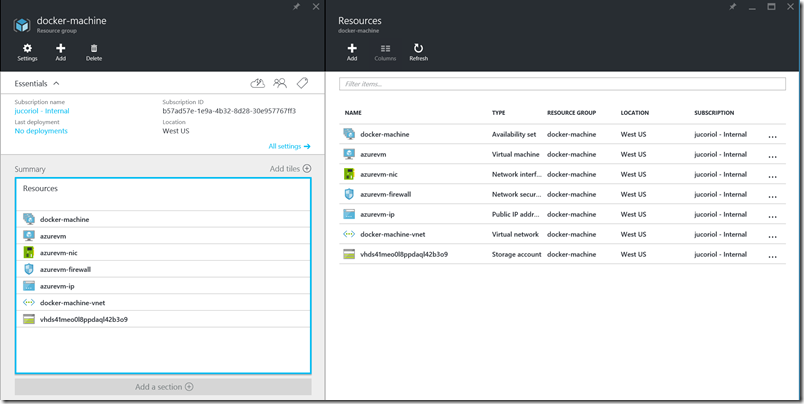Click the azurevm-nic icon in the Summary tile
The height and width of the screenshot is (404, 804).
[x=29, y=252]
